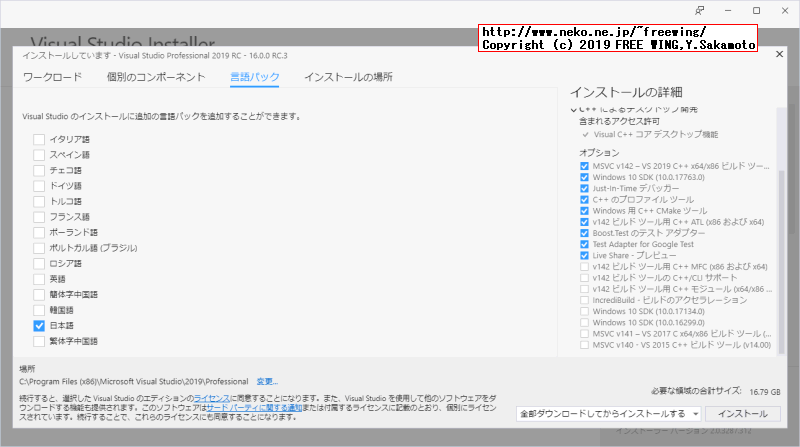Uncheck C++ のプロファイル ツール

(x=584, y=200)
